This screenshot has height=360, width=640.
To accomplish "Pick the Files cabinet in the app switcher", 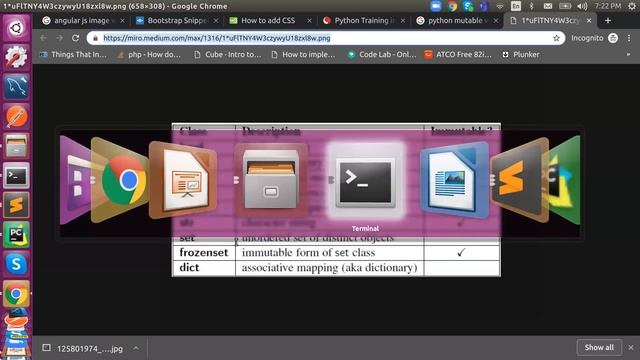I will pyautogui.click(x=271, y=180).
